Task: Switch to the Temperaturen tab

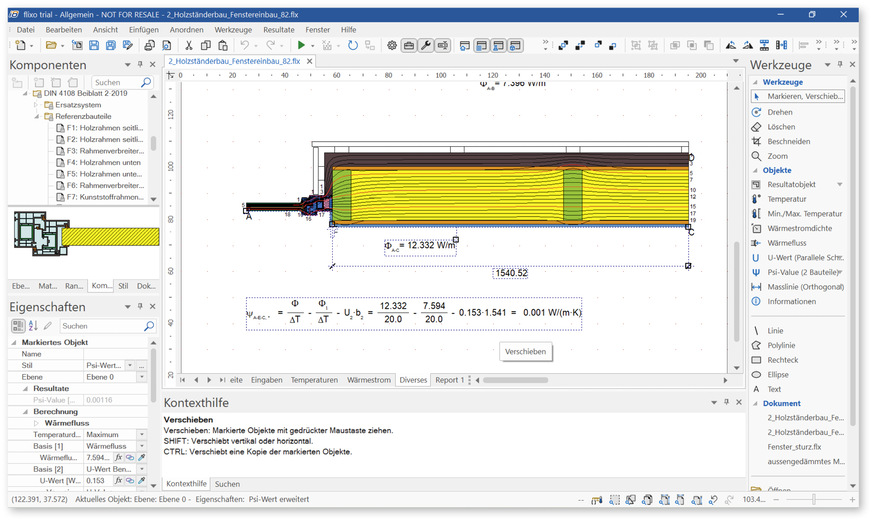Action: pyautogui.click(x=314, y=380)
